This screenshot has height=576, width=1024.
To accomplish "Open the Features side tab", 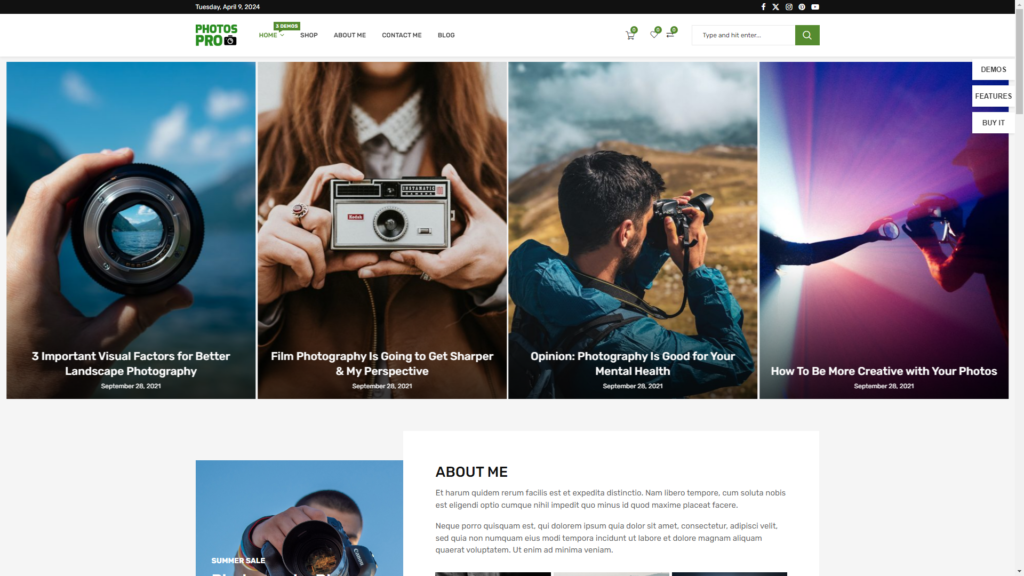I will tap(993, 96).
